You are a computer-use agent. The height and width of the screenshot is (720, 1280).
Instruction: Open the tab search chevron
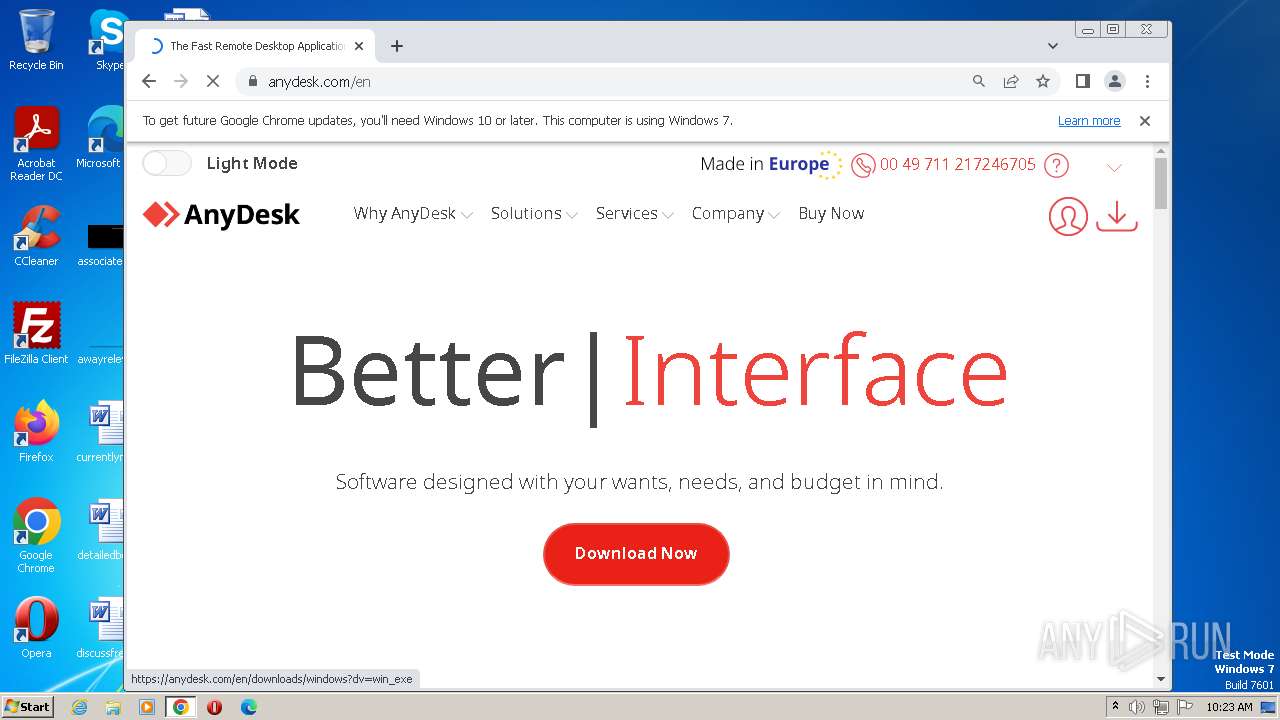tap(1053, 46)
